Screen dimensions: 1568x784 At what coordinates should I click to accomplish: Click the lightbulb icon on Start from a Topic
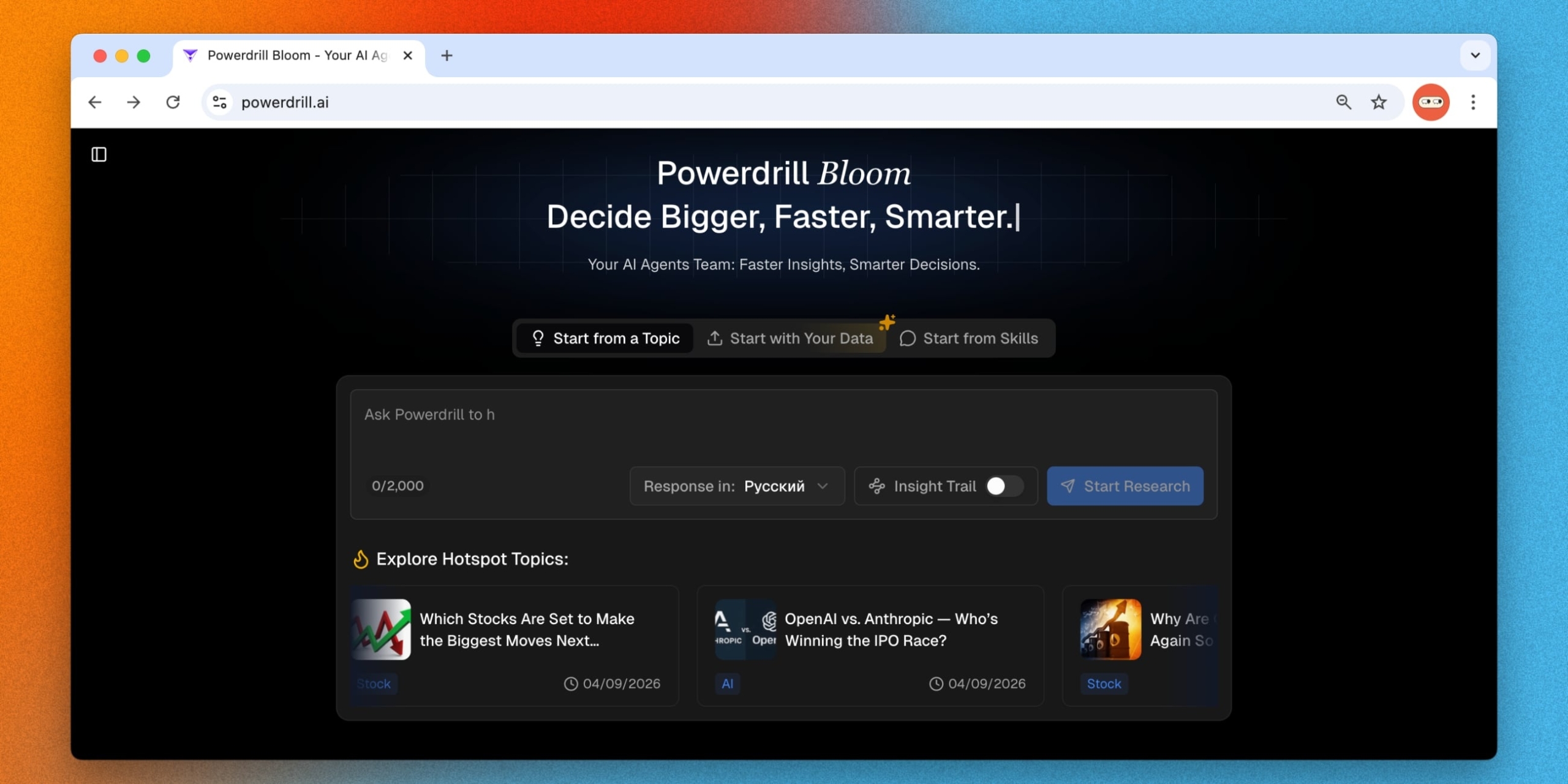(538, 338)
